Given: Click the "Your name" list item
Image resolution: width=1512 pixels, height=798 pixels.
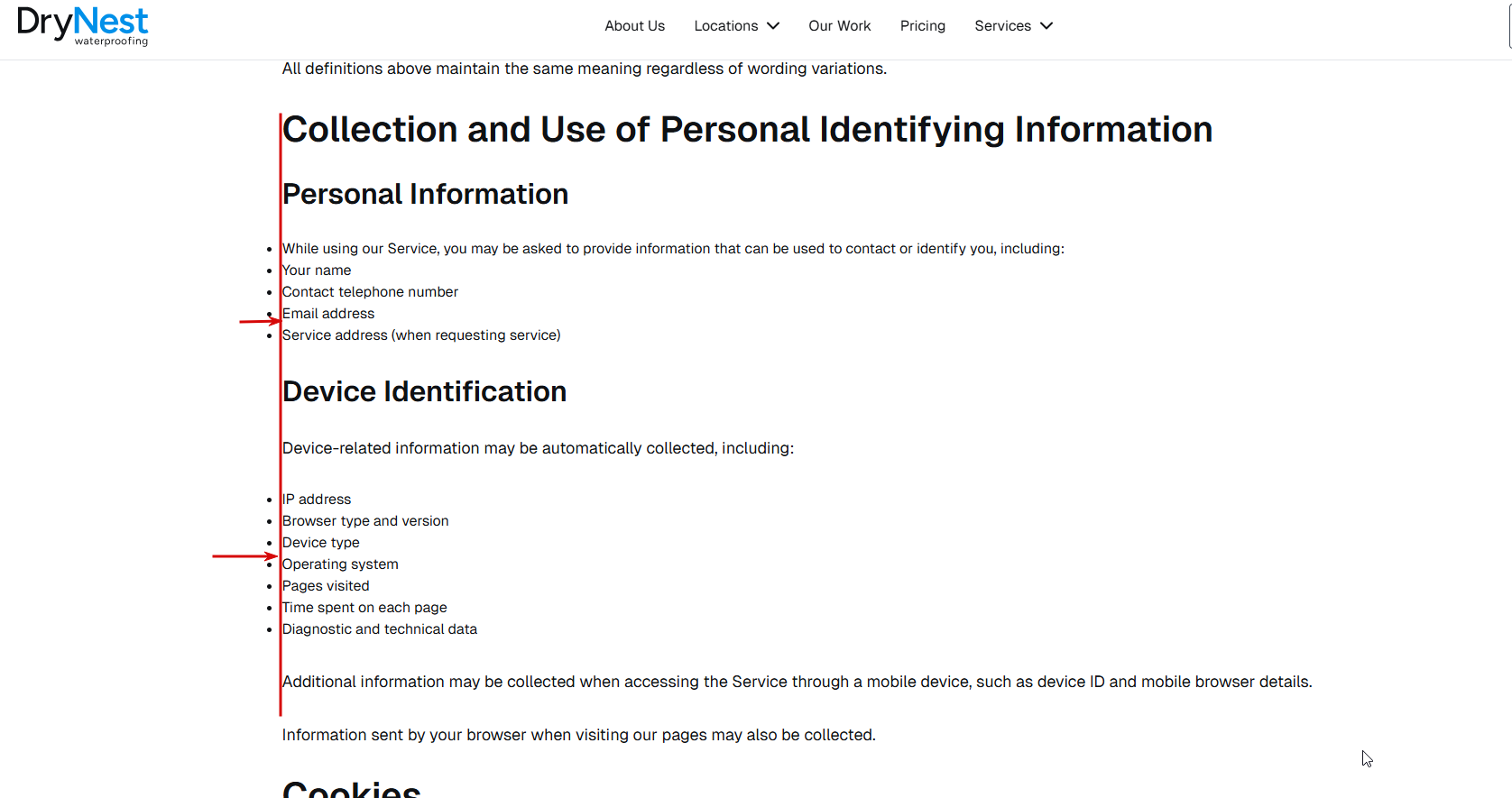Looking at the screenshot, I should pos(317,271).
